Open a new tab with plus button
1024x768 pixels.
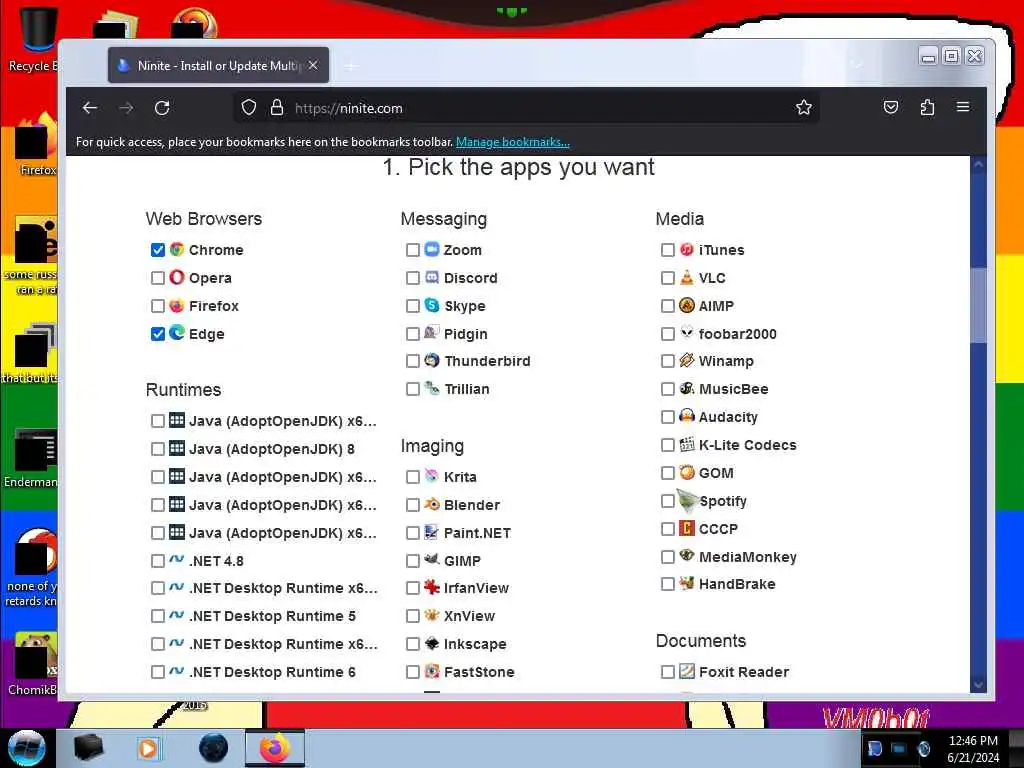(351, 66)
